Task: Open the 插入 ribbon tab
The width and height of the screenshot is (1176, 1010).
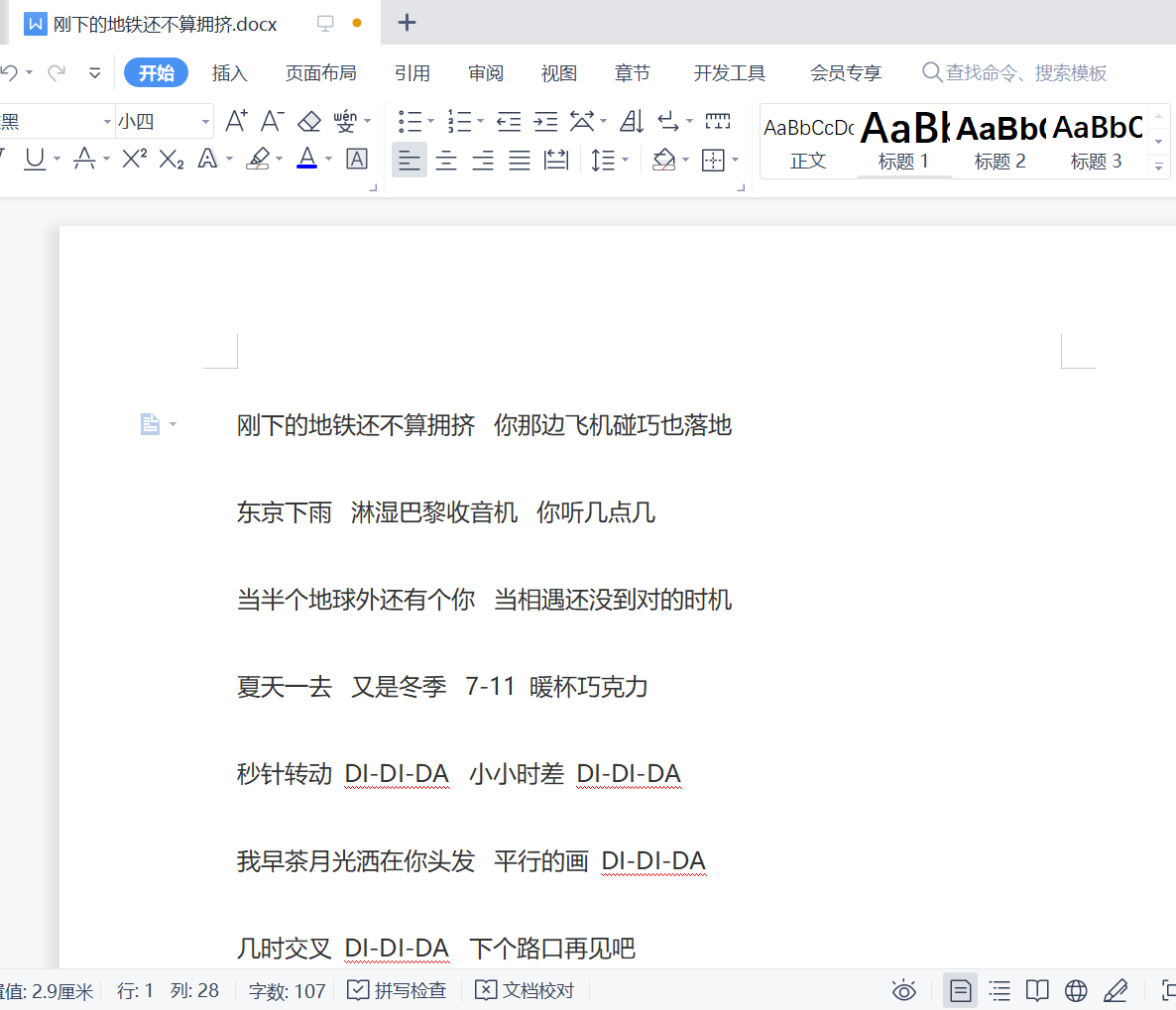Action: point(229,72)
